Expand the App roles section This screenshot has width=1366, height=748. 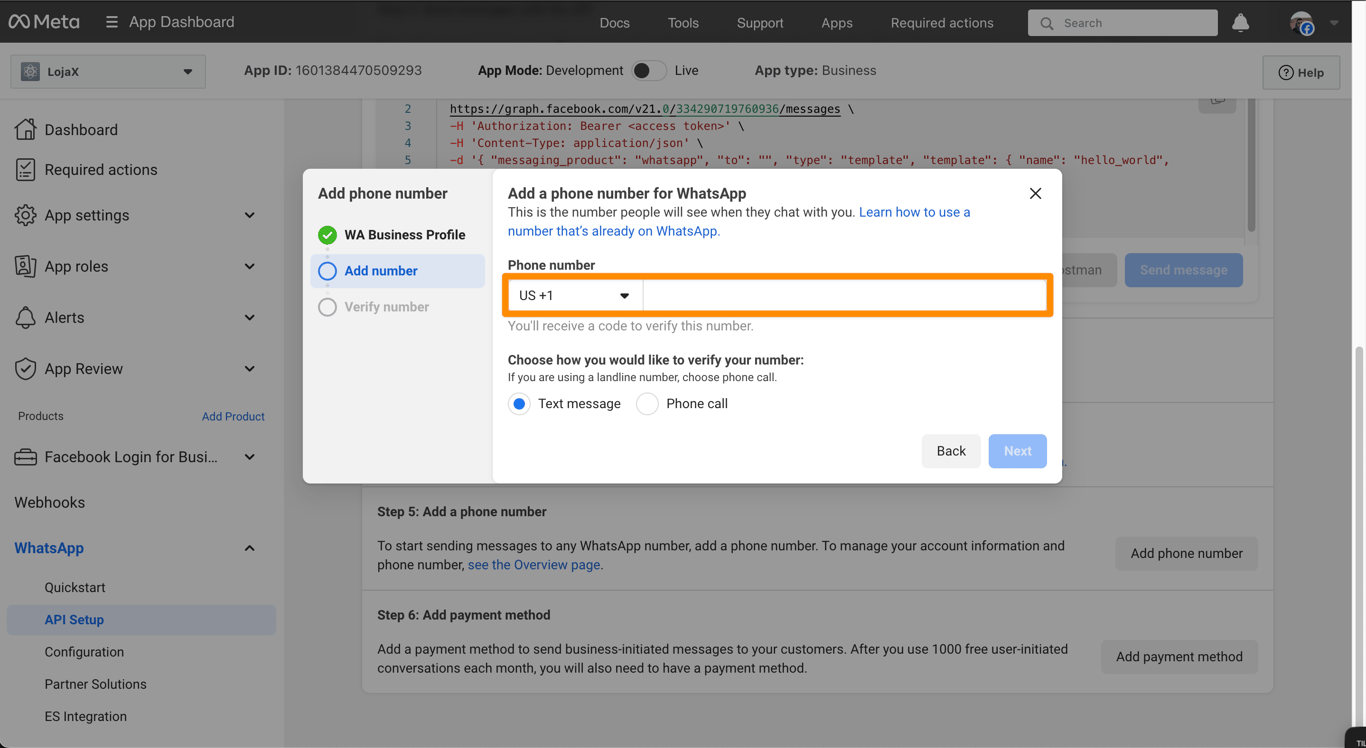[x=249, y=266]
